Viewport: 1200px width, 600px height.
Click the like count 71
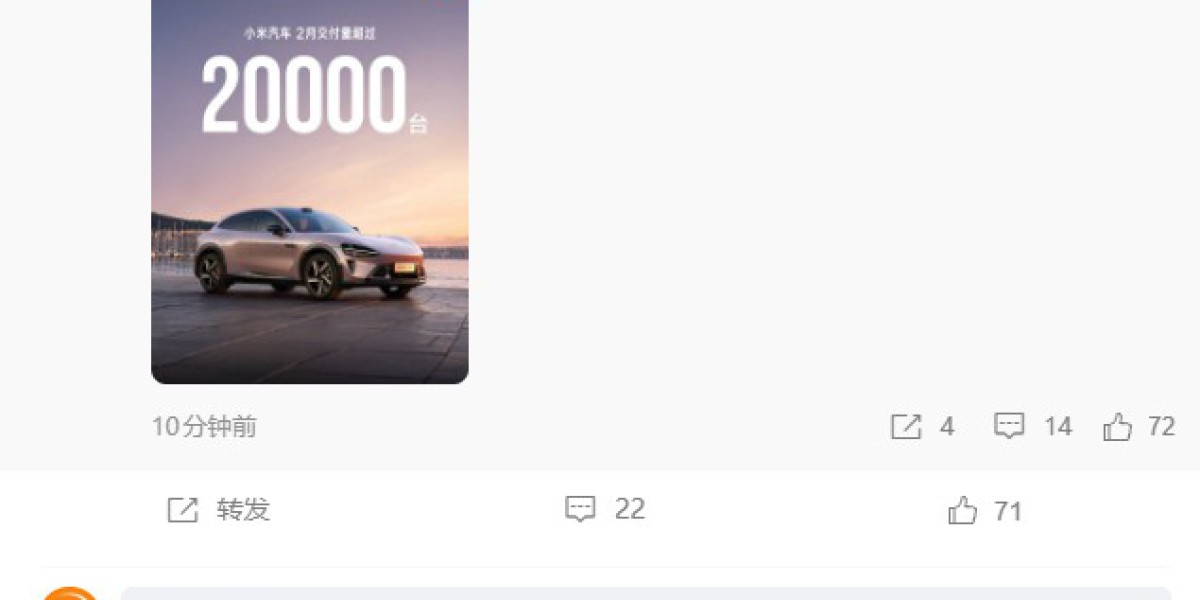click(x=1008, y=512)
